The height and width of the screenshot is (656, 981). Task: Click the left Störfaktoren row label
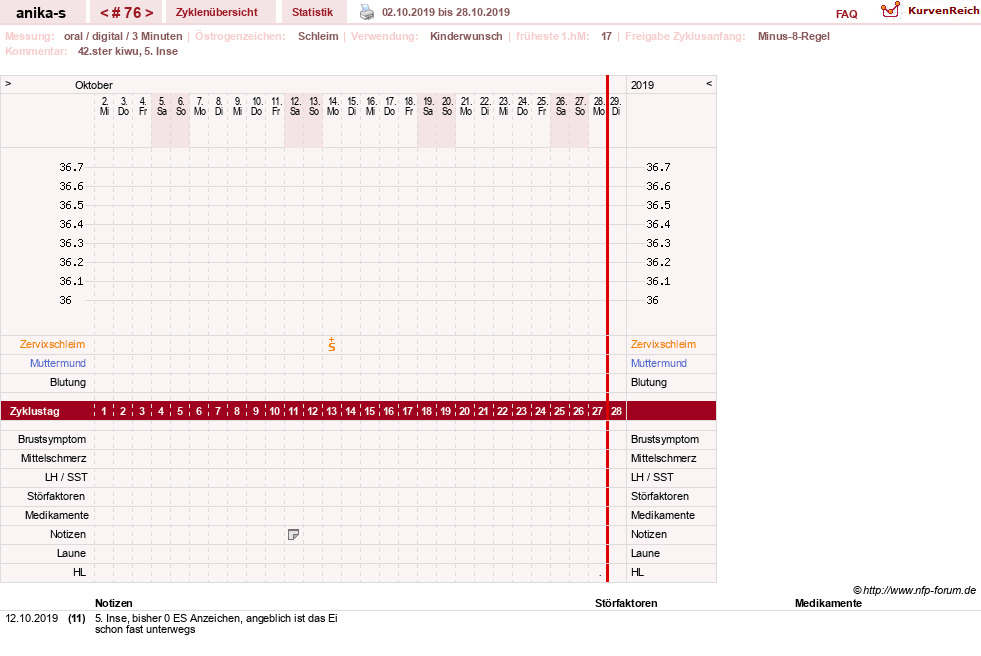56,496
